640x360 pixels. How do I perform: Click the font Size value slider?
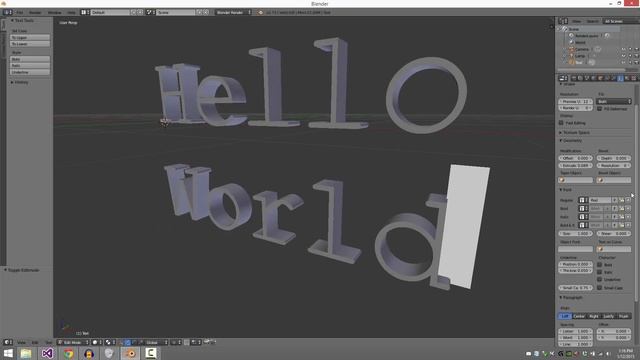pyautogui.click(x=576, y=233)
